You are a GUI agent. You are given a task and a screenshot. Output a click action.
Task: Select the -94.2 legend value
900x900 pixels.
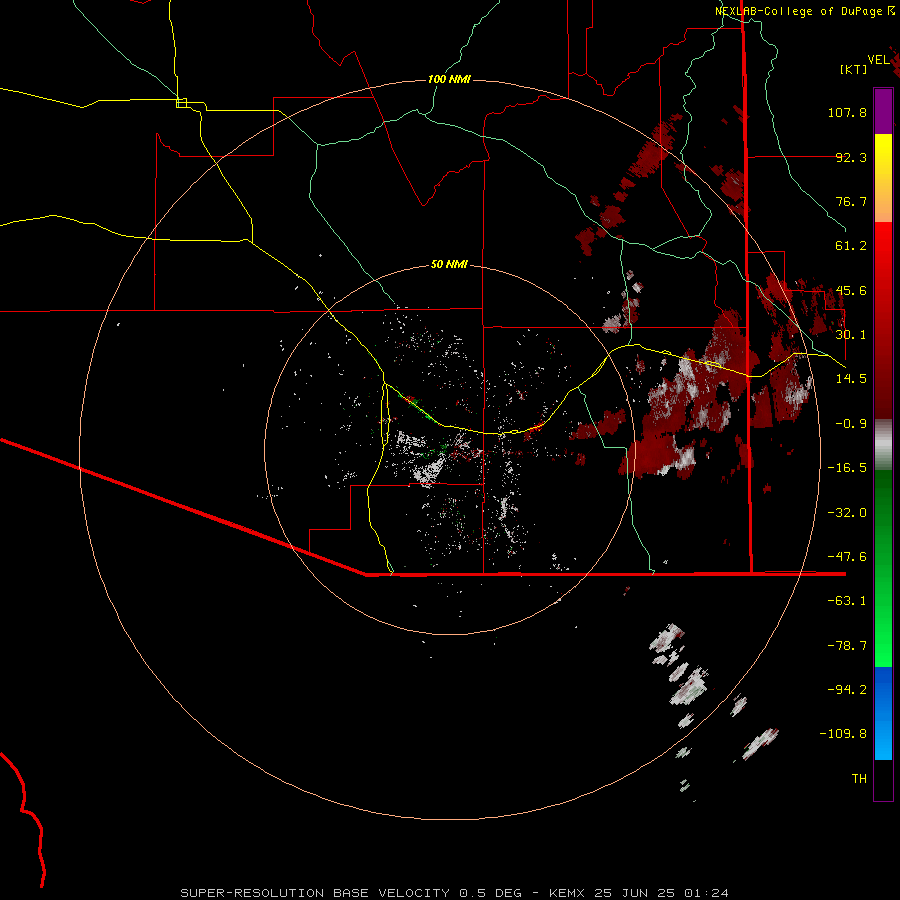click(847, 690)
